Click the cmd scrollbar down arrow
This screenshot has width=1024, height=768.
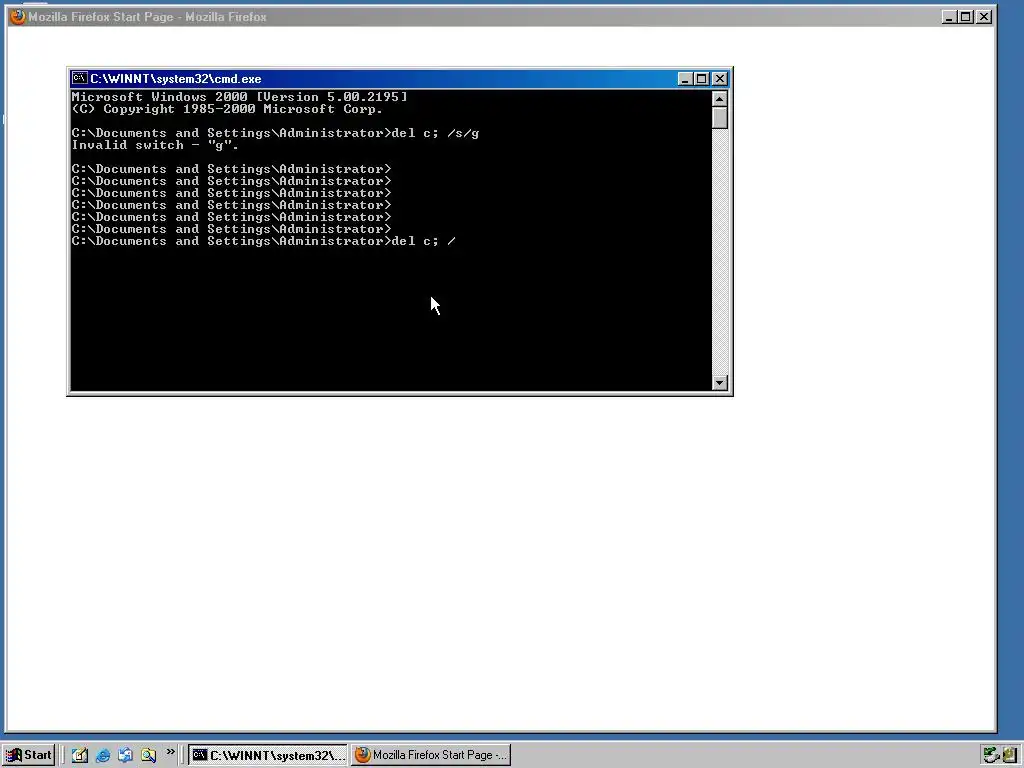pyautogui.click(x=720, y=383)
